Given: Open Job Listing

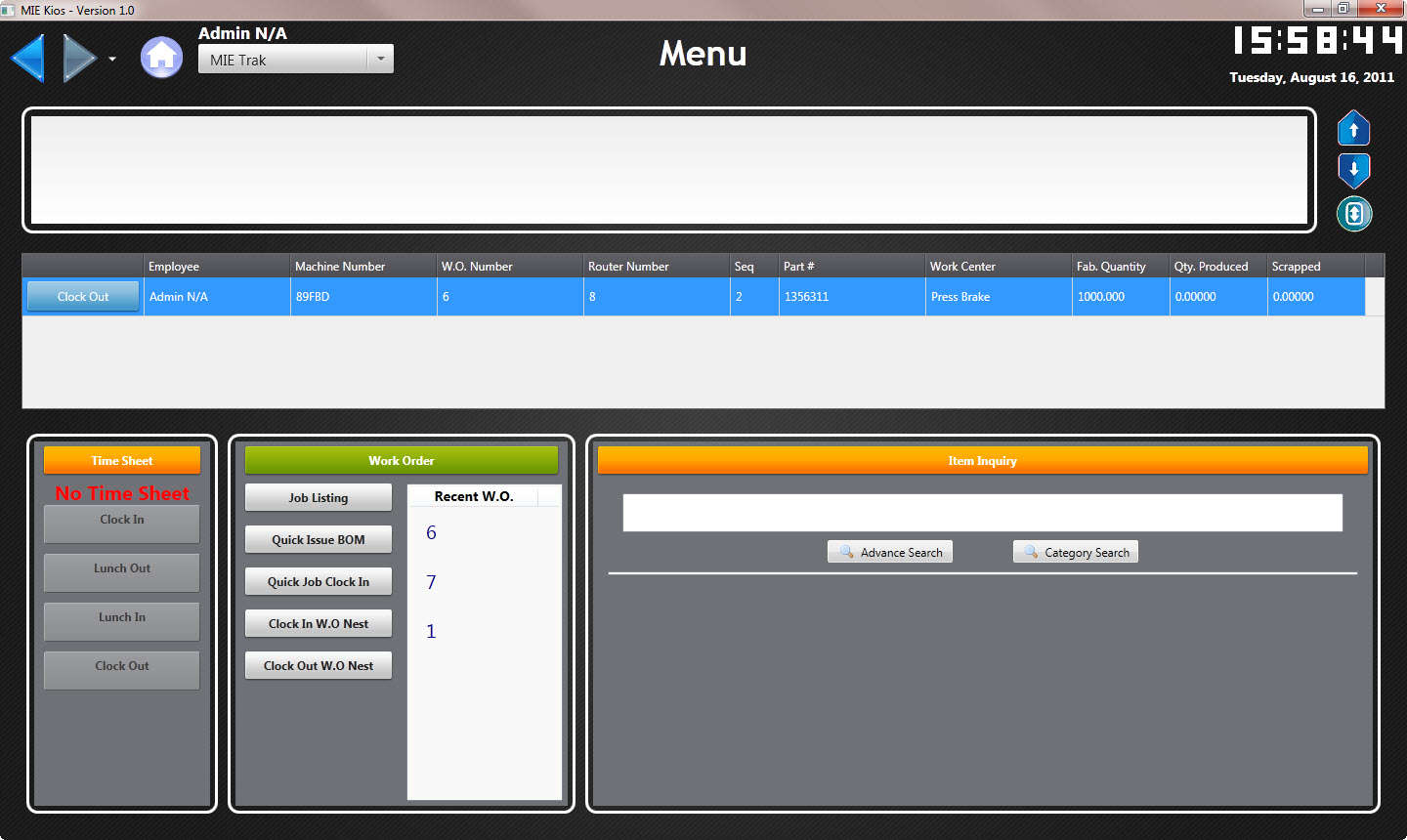Looking at the screenshot, I should (319, 497).
